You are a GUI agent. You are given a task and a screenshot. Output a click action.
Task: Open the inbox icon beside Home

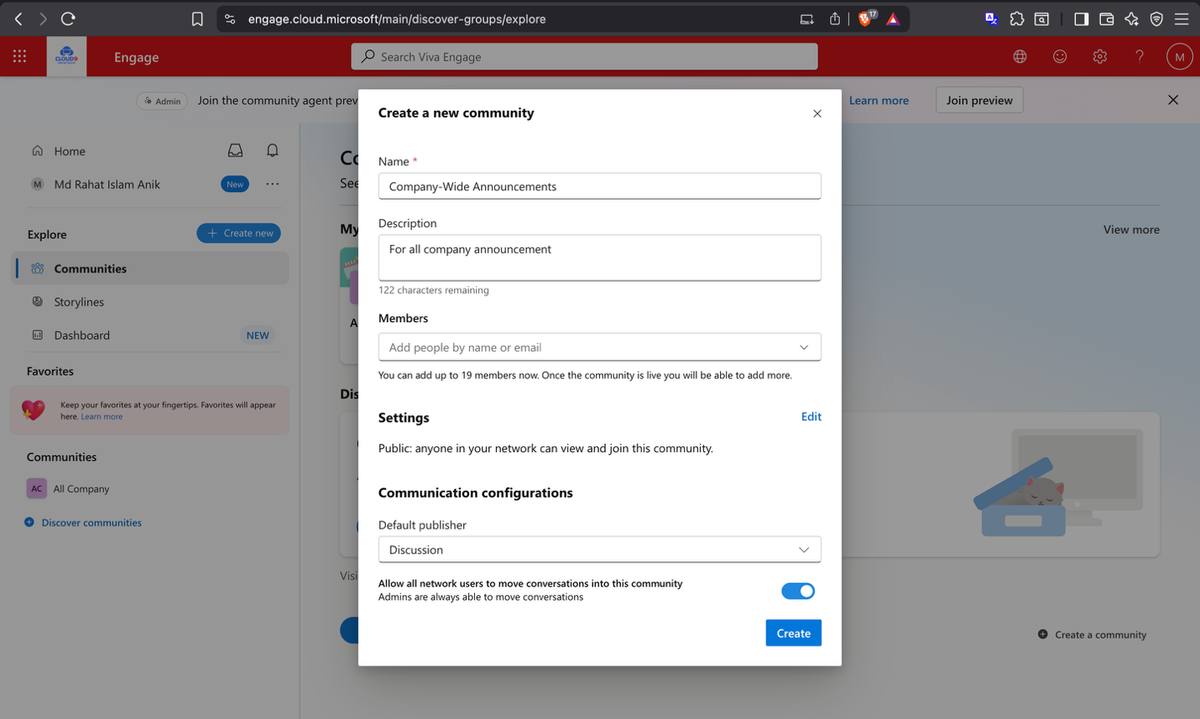tap(235, 151)
